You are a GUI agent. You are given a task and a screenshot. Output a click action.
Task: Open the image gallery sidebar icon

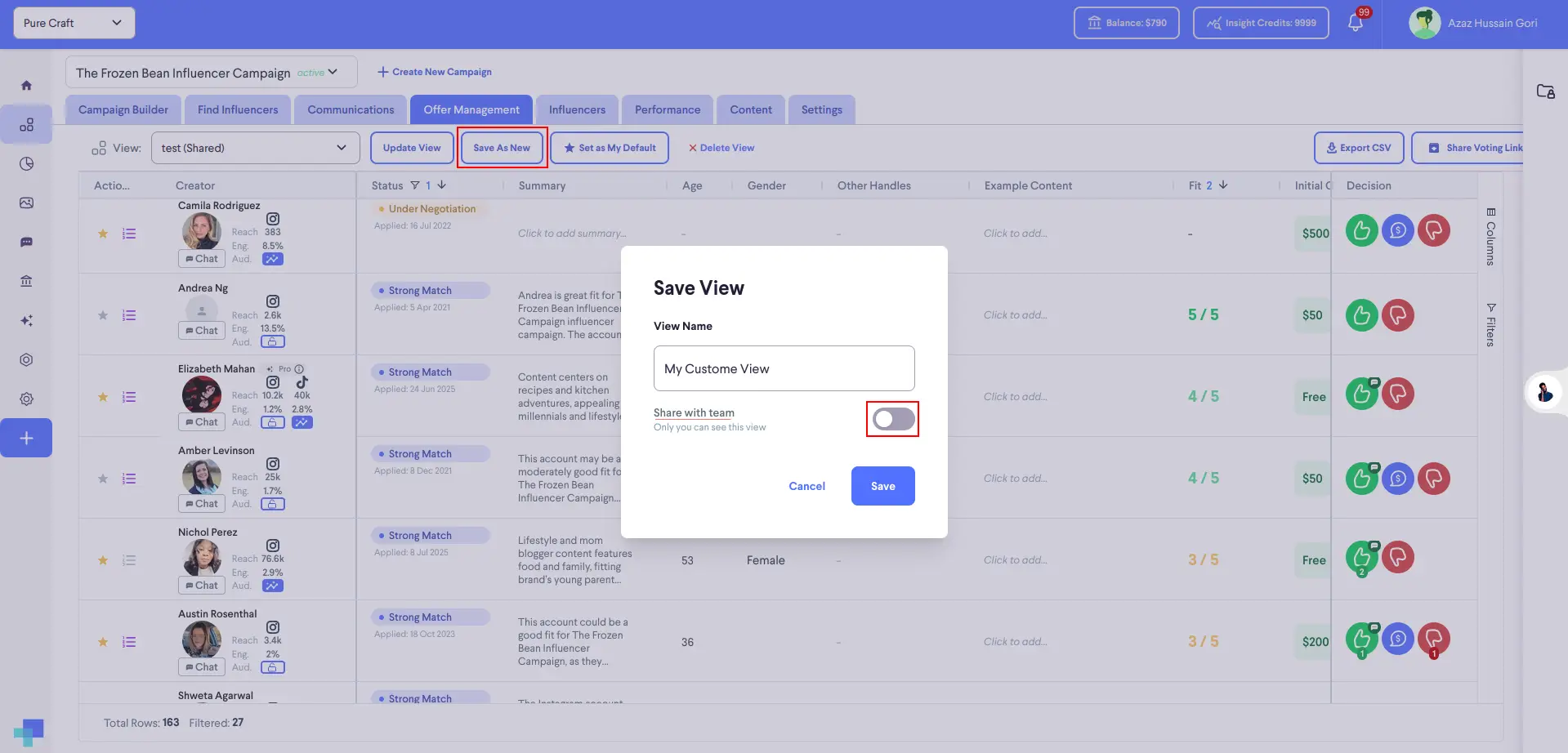[x=26, y=203]
